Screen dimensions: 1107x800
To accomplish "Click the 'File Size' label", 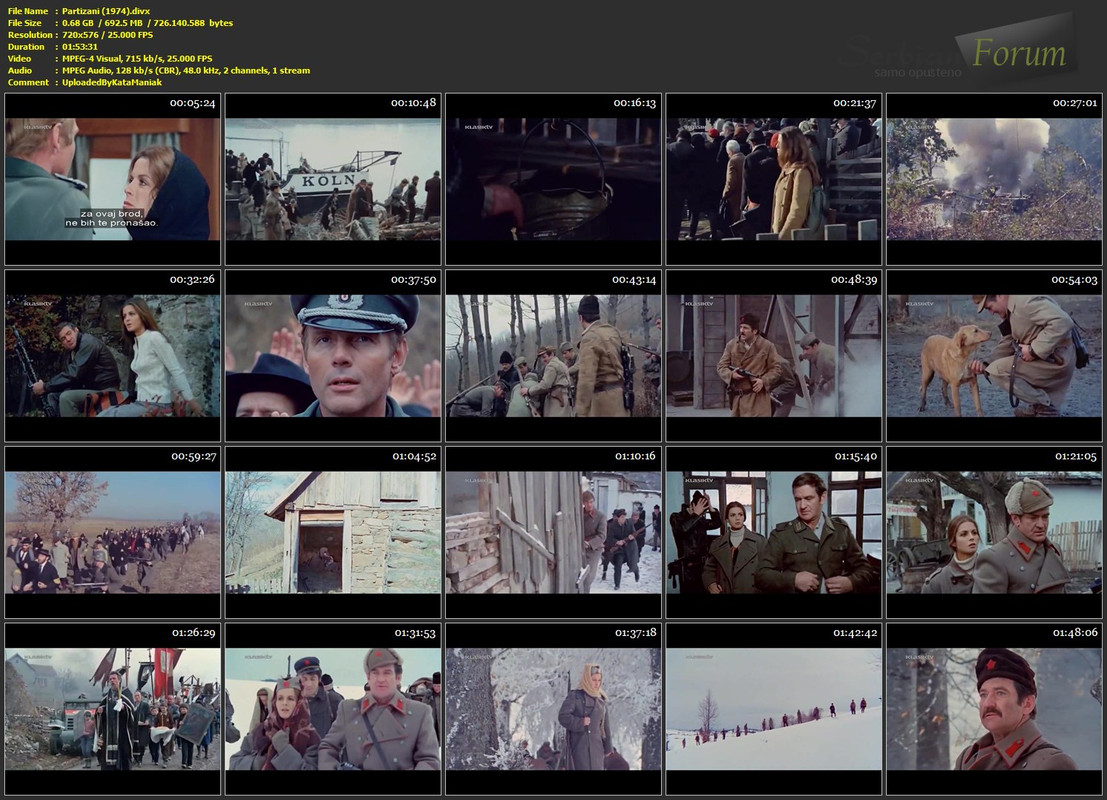I will pyautogui.click(x=25, y=23).
